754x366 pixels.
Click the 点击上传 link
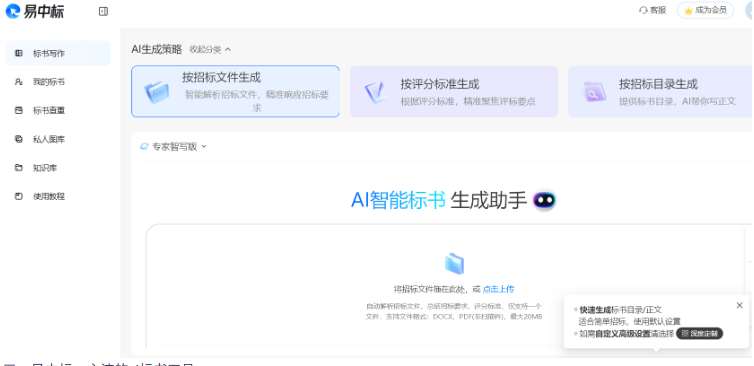tap(498, 289)
